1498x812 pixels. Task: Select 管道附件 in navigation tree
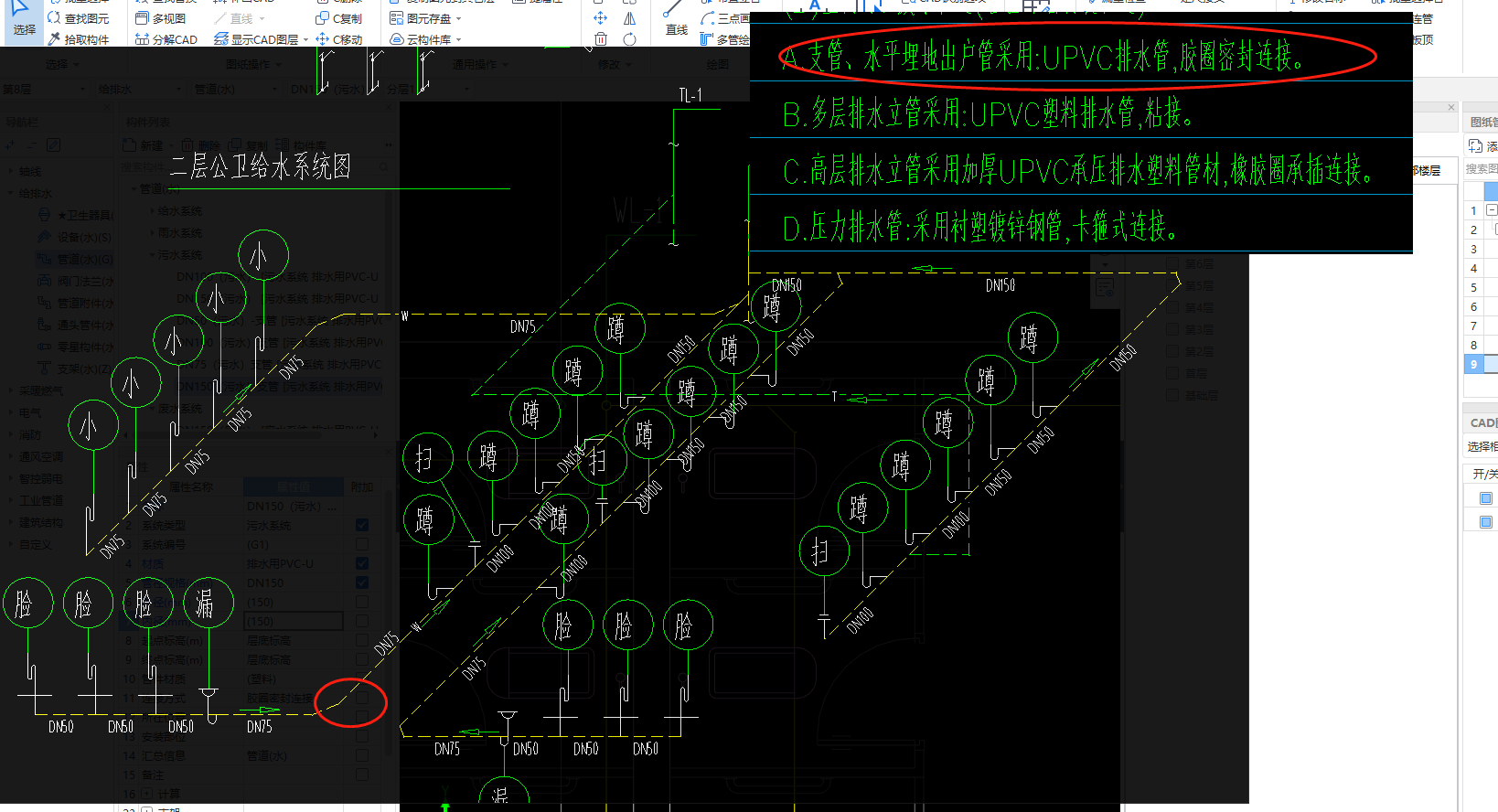tap(76, 304)
